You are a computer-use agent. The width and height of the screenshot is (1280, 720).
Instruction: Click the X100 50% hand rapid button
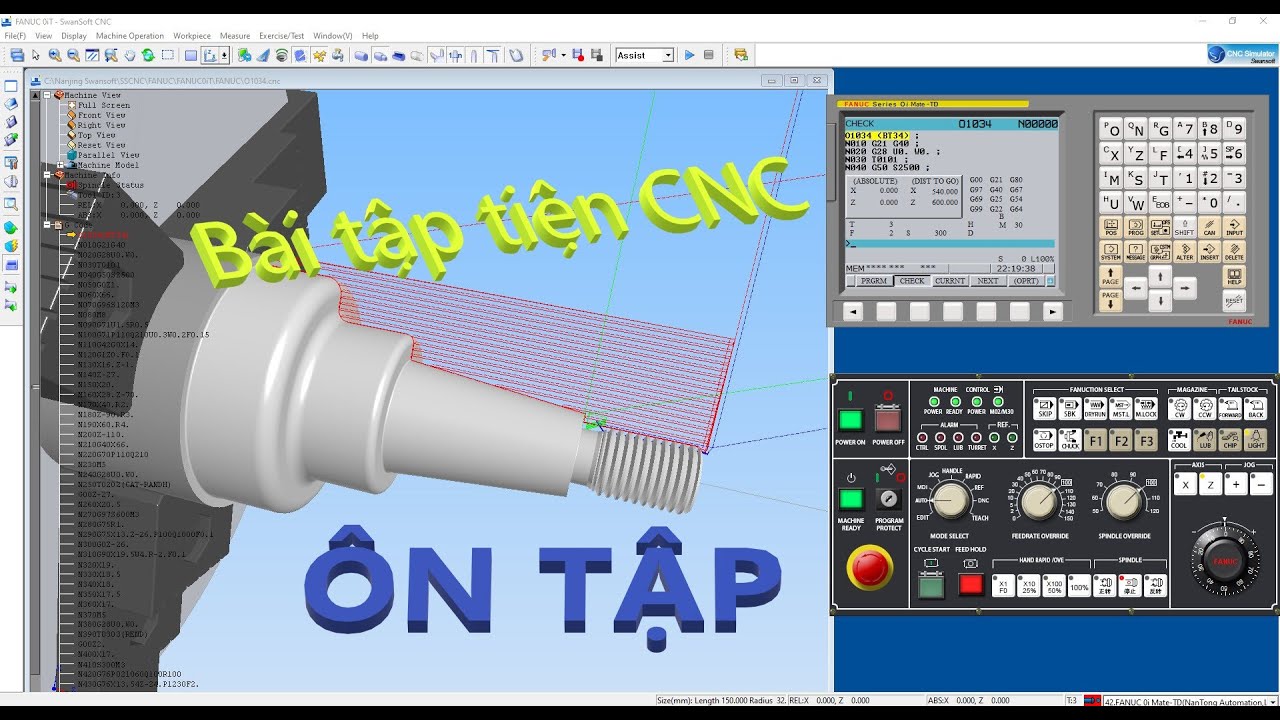tap(1053, 586)
